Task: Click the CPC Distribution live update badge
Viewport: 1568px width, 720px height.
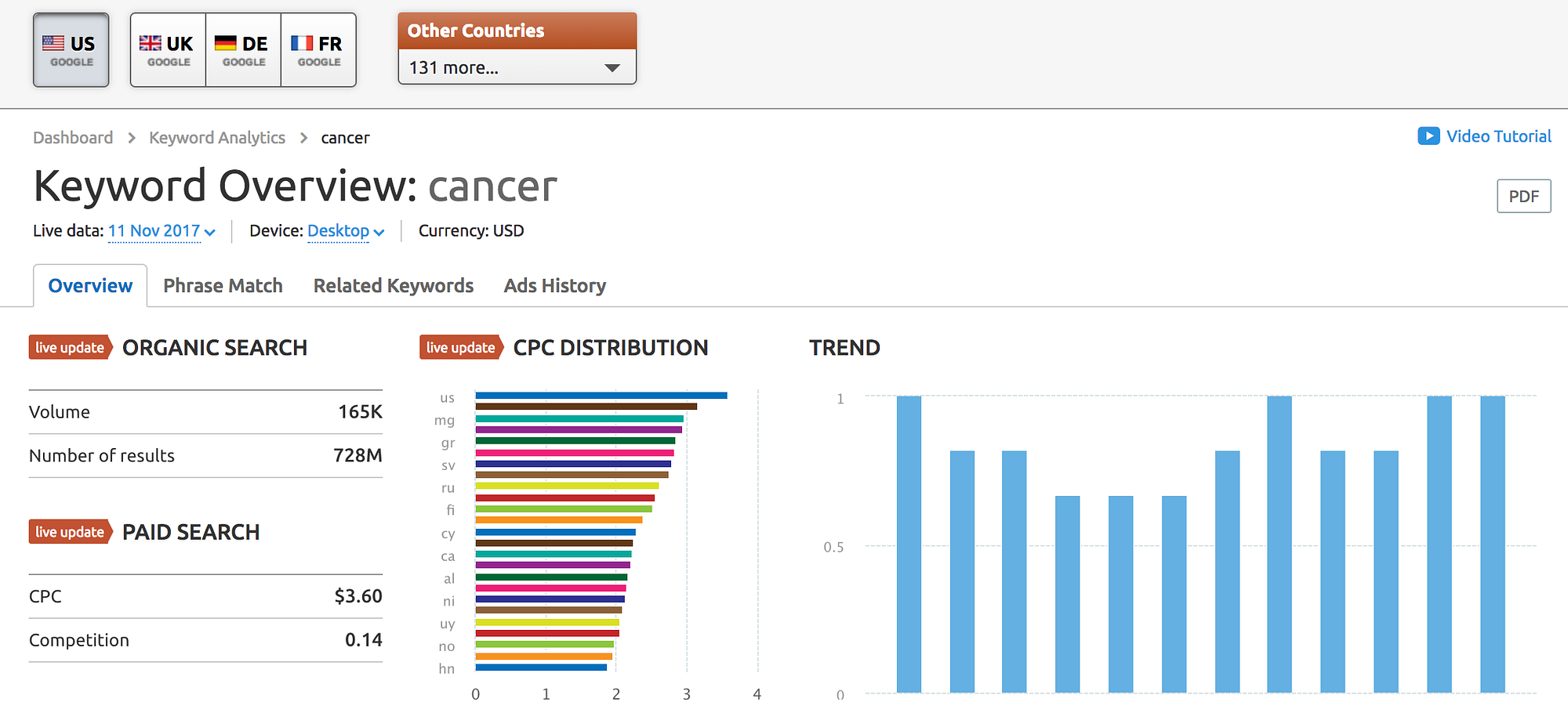Action: pyautogui.click(x=461, y=348)
